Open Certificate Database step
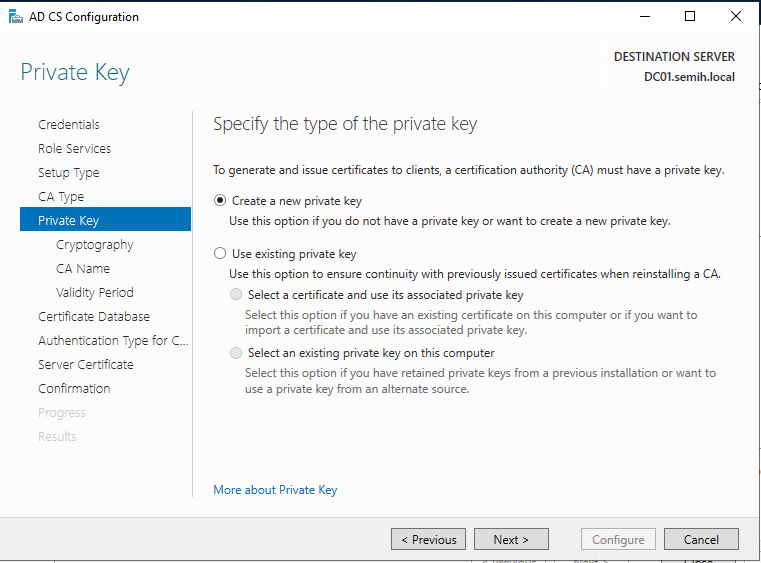761x563 pixels. [x=94, y=316]
